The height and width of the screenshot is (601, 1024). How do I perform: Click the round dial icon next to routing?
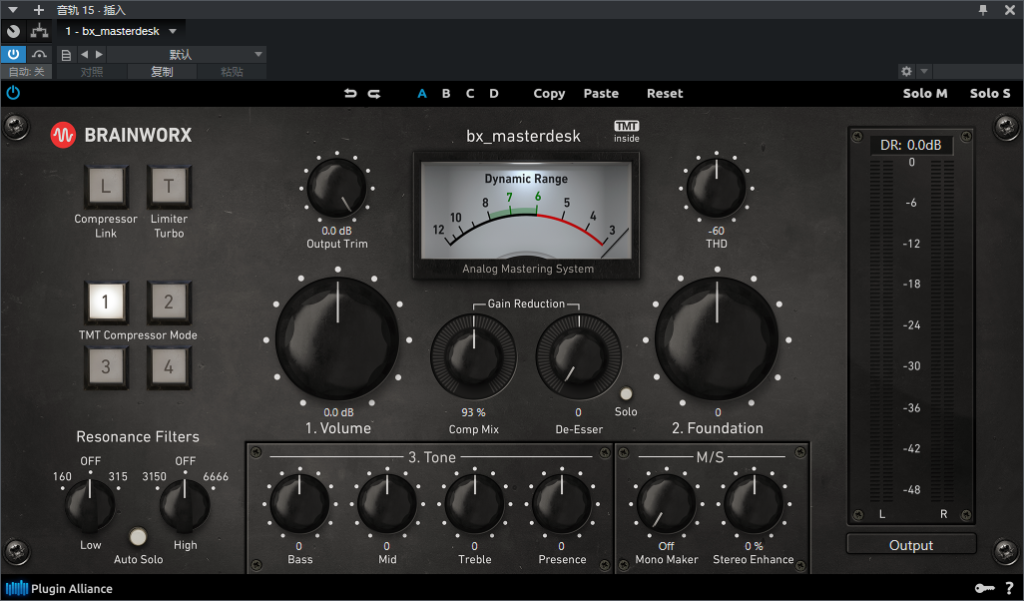(13, 31)
